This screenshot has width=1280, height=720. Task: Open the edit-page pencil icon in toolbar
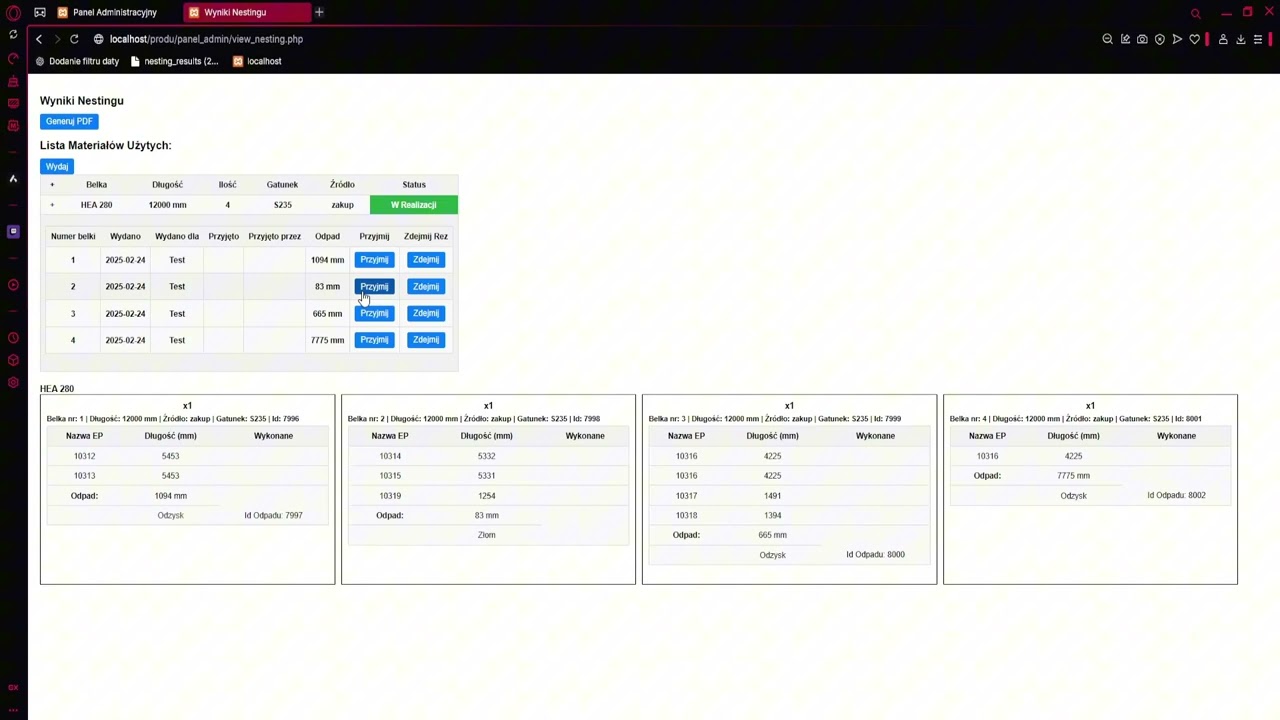pyautogui.click(x=1125, y=39)
